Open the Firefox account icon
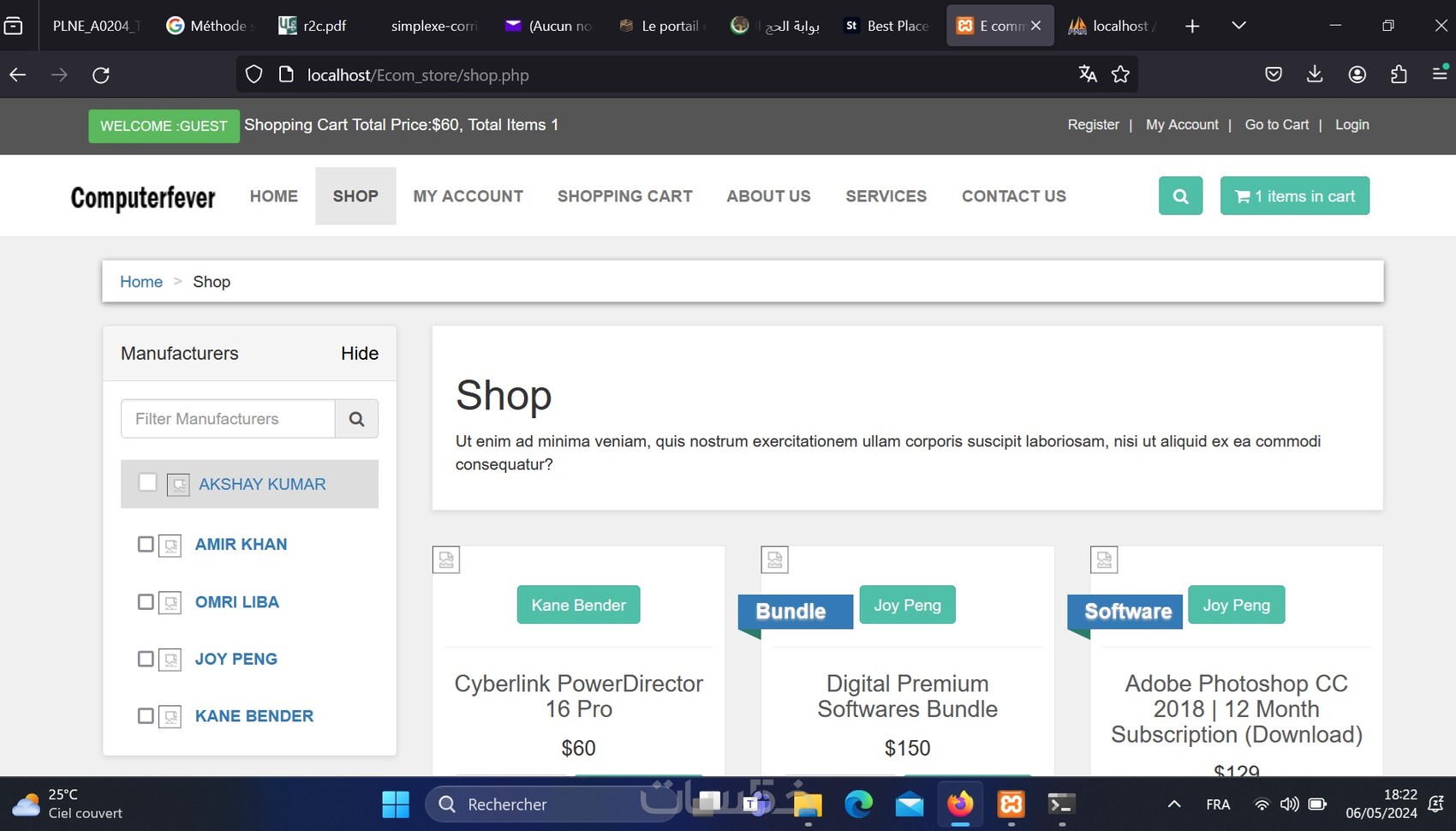 pyautogui.click(x=1358, y=75)
